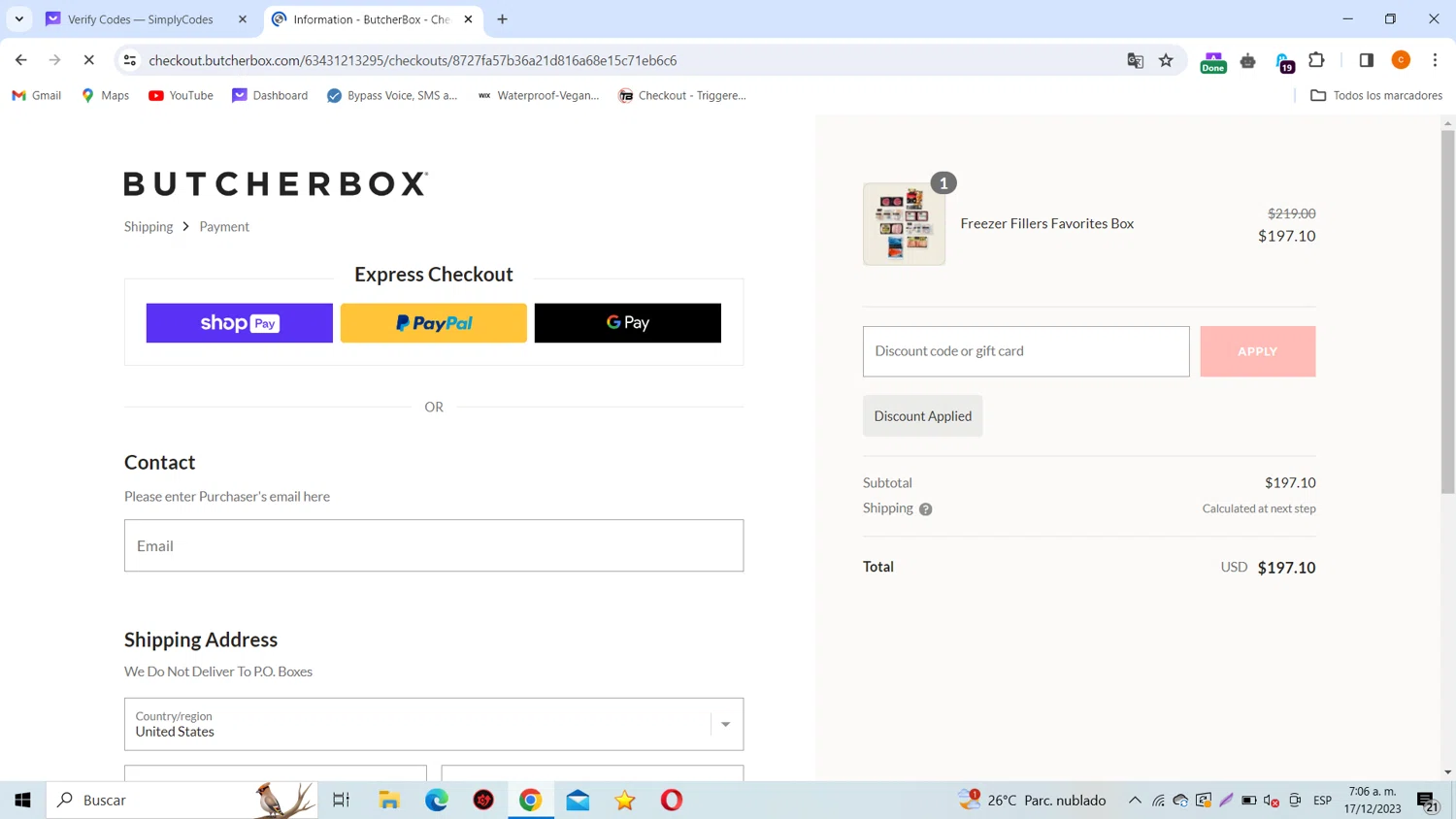This screenshot has height=819, width=1456.
Task: Open a new browser tab
Action: 502,19
